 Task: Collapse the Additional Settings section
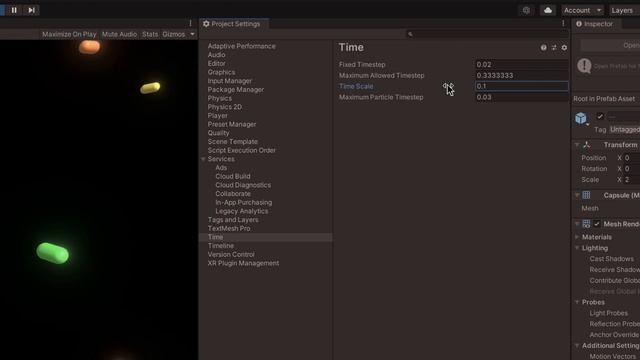pyautogui.click(x=577, y=346)
